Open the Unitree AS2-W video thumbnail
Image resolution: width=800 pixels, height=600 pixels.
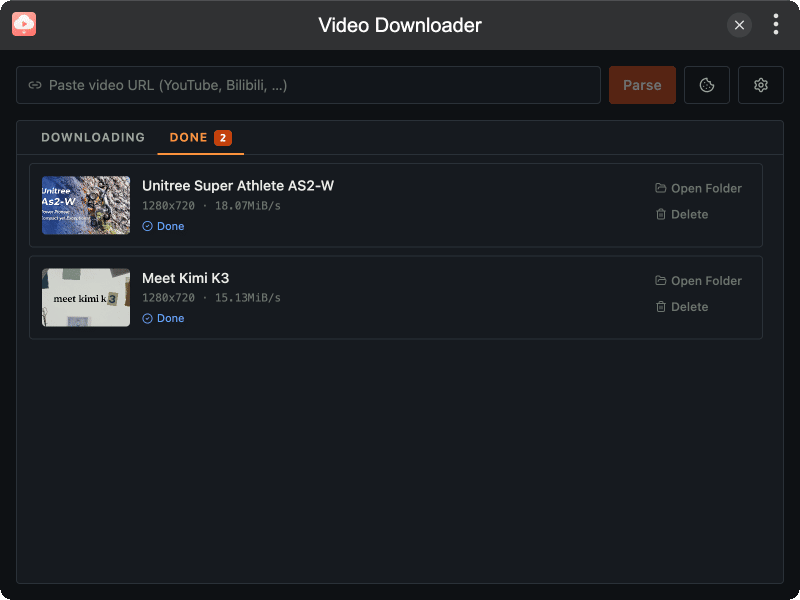click(86, 205)
